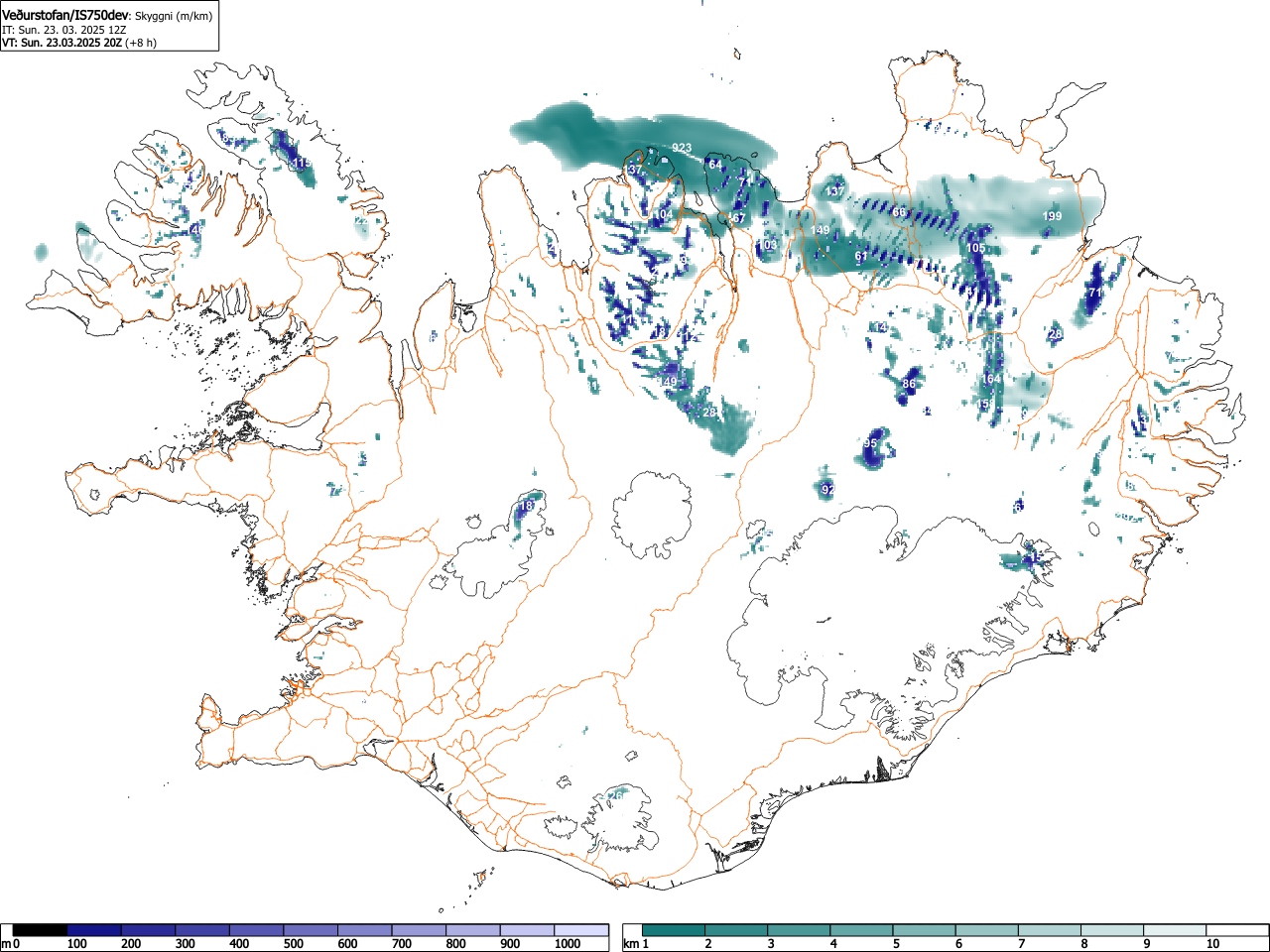
Task: Click the 'IT: Sun. 23. 03. 2025 12Z' line
Action: click(63, 30)
